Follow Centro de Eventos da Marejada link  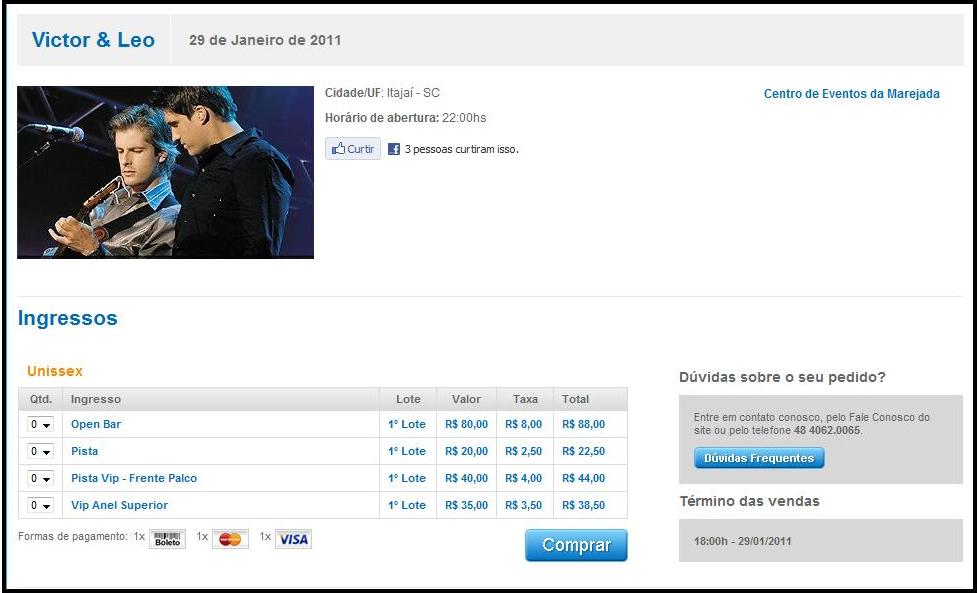pyautogui.click(x=851, y=94)
